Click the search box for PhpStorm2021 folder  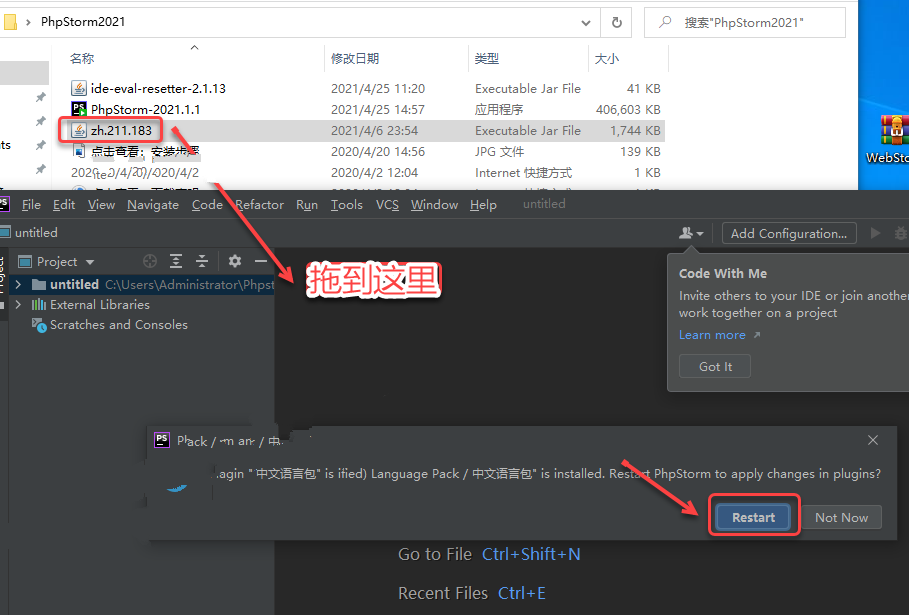coord(745,23)
